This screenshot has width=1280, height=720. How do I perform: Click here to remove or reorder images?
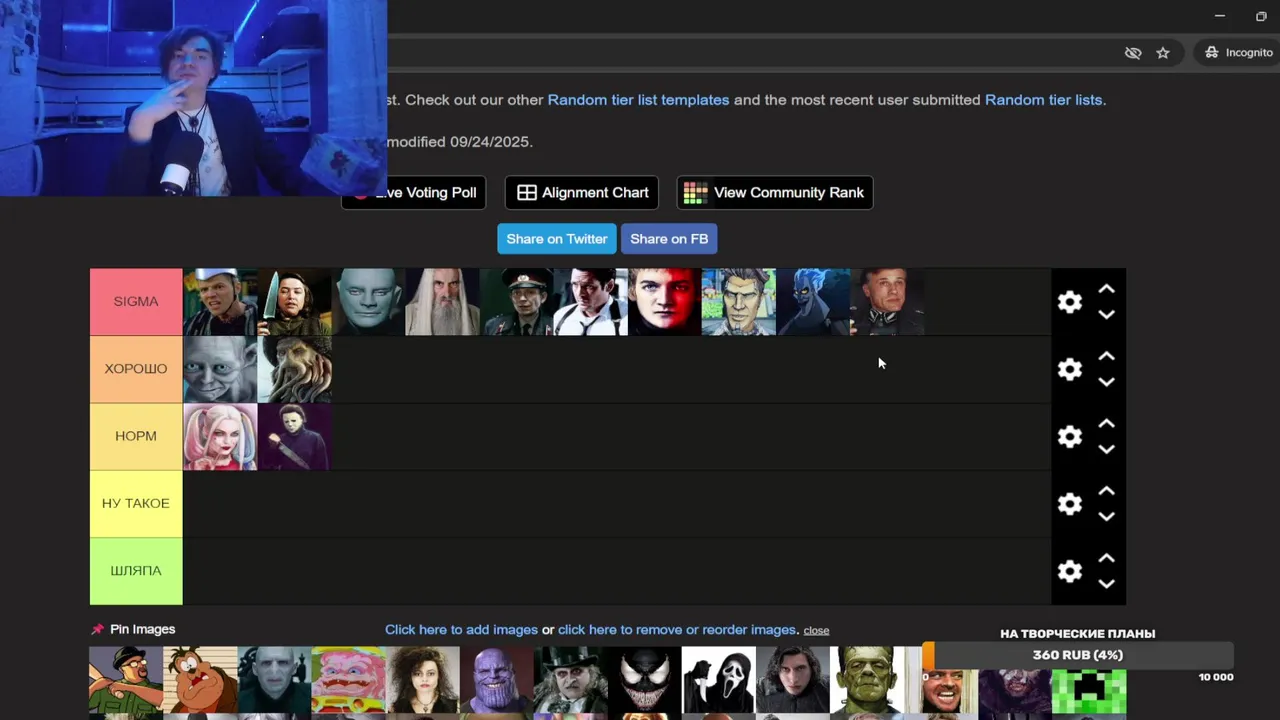677,630
